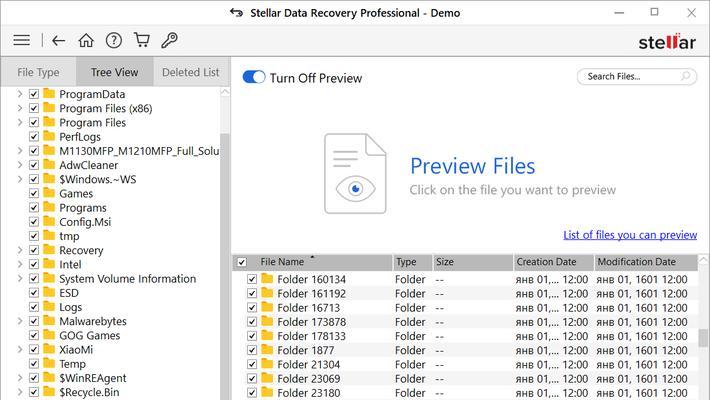Viewport: 710px width, 400px height.
Task: Select the Folder 173878 folder icon
Action: pyautogui.click(x=267, y=322)
